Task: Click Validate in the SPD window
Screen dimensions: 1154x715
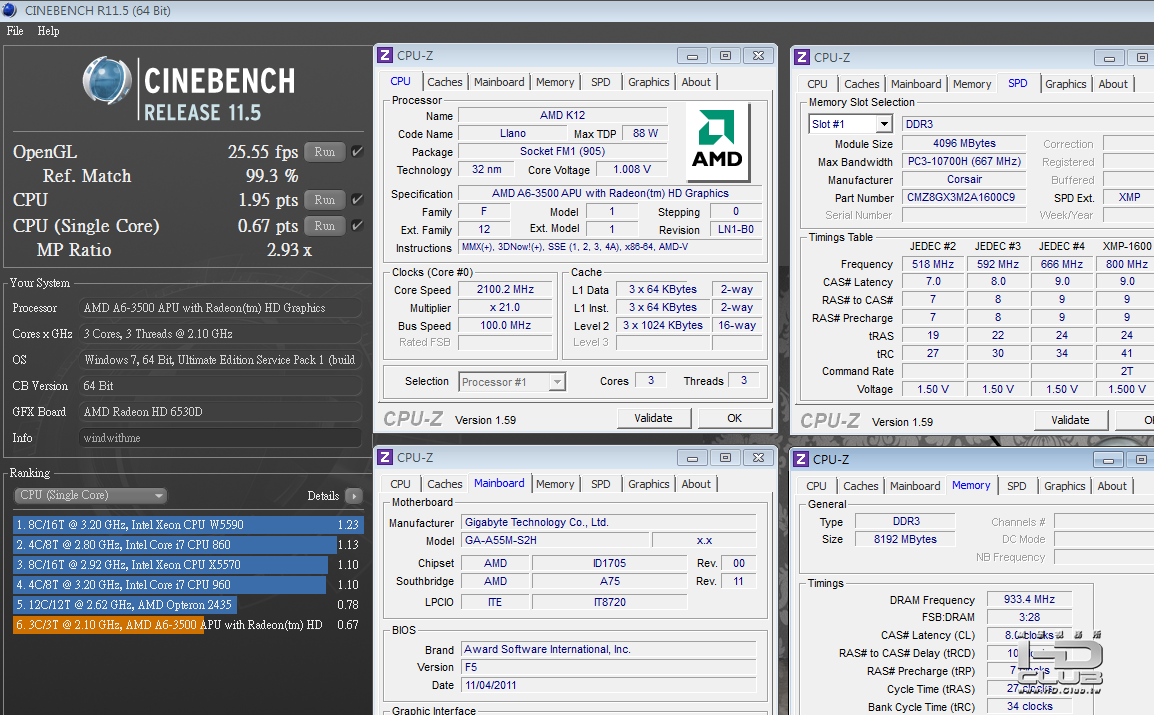Action: tap(1070, 420)
